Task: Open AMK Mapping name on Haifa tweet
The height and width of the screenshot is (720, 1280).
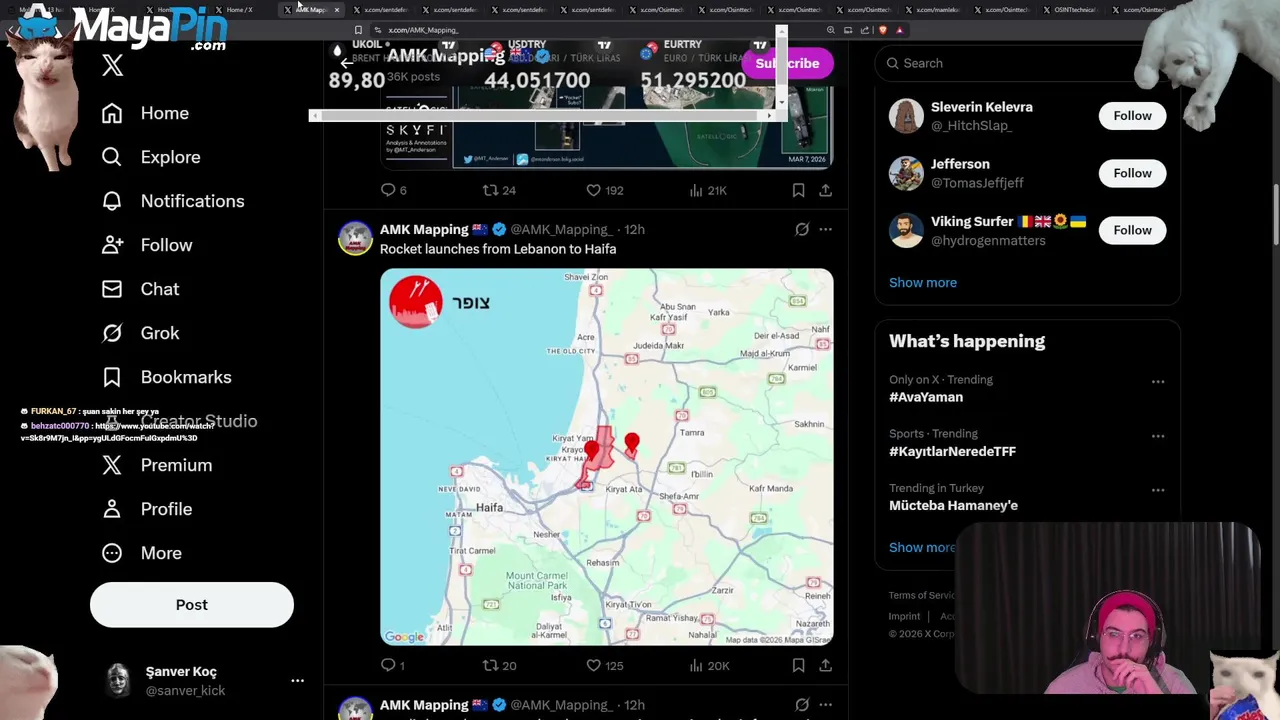Action: click(x=424, y=229)
